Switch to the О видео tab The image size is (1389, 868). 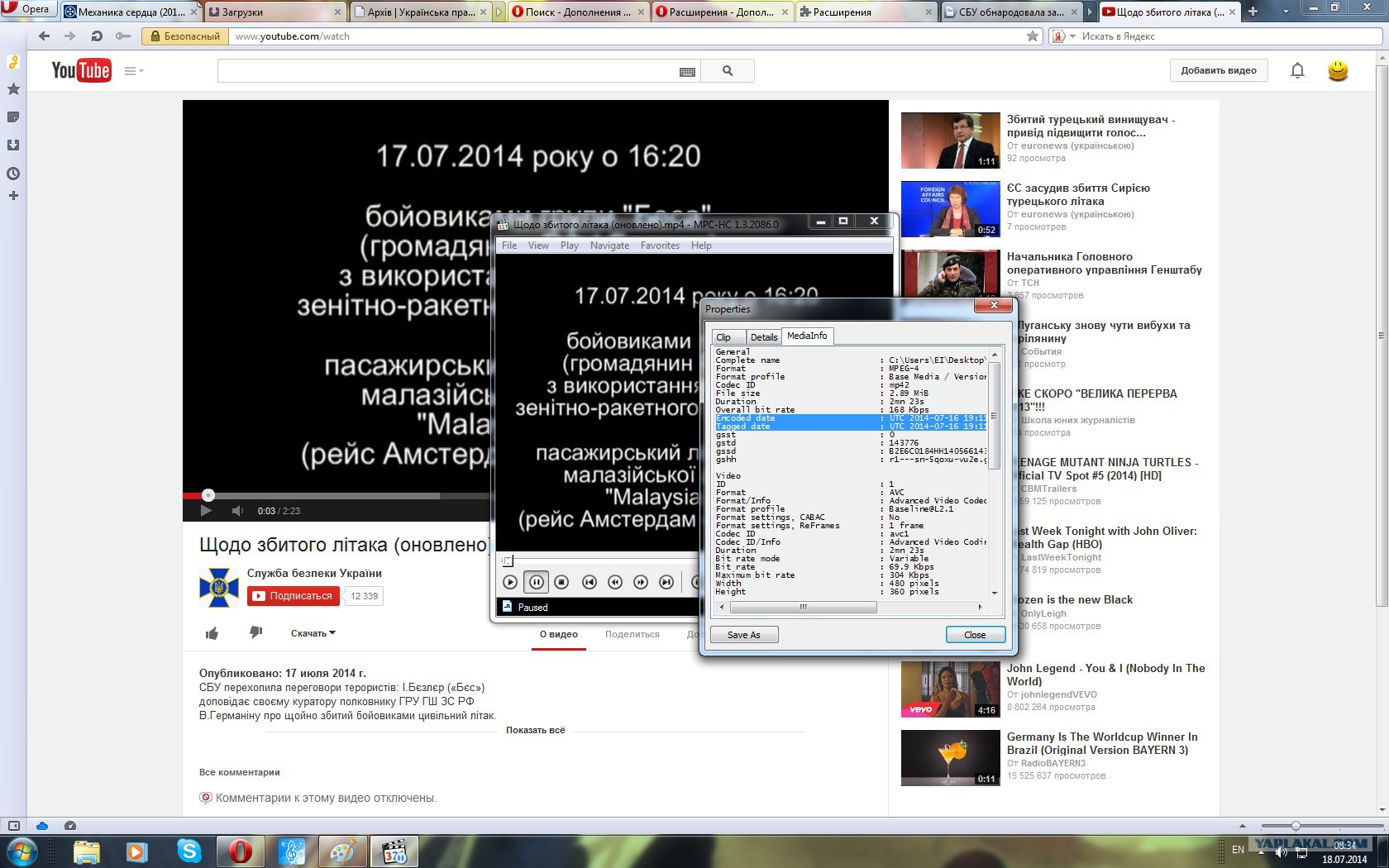click(x=559, y=635)
